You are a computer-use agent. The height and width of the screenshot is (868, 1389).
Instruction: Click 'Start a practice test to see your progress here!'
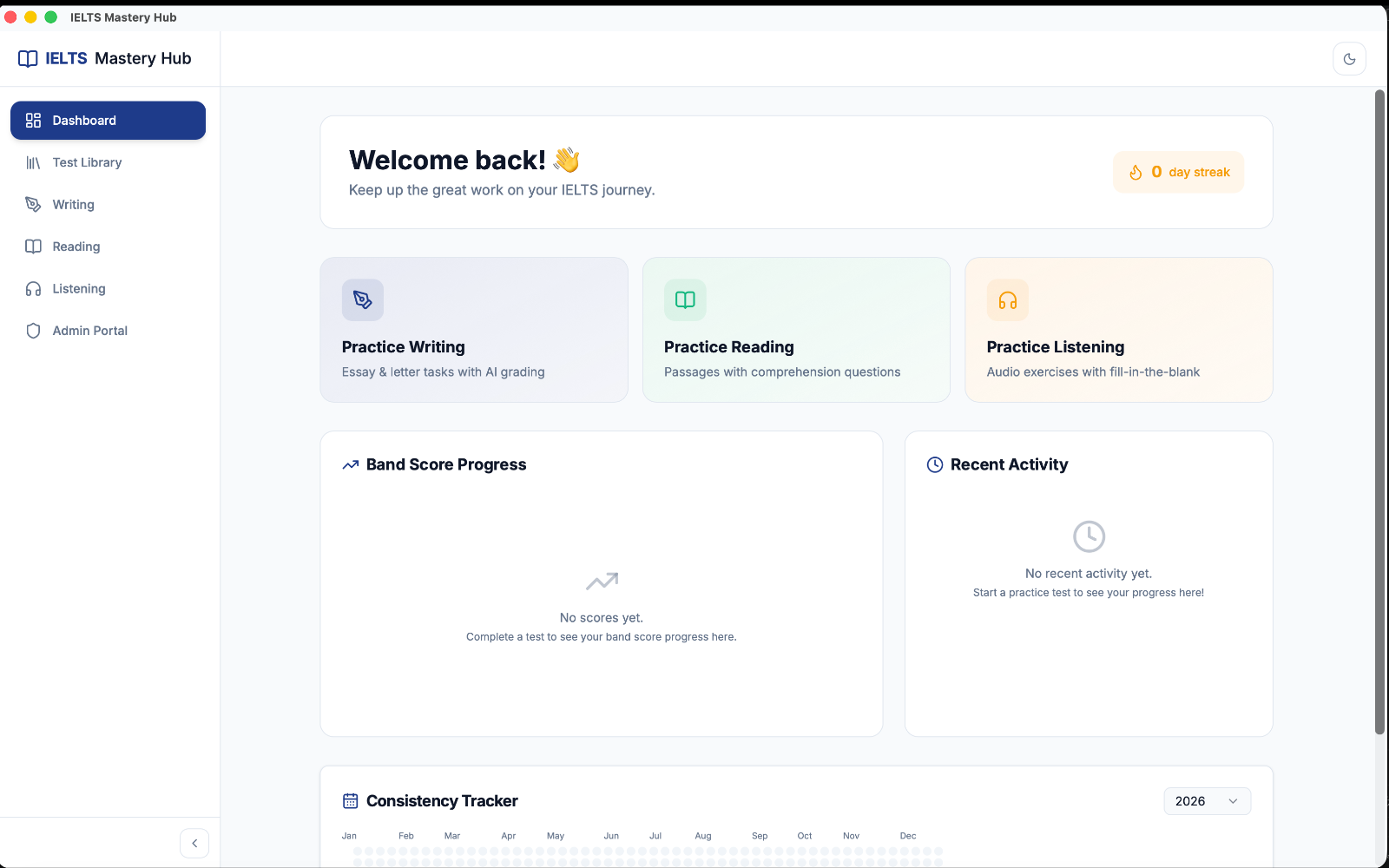pyautogui.click(x=1089, y=593)
